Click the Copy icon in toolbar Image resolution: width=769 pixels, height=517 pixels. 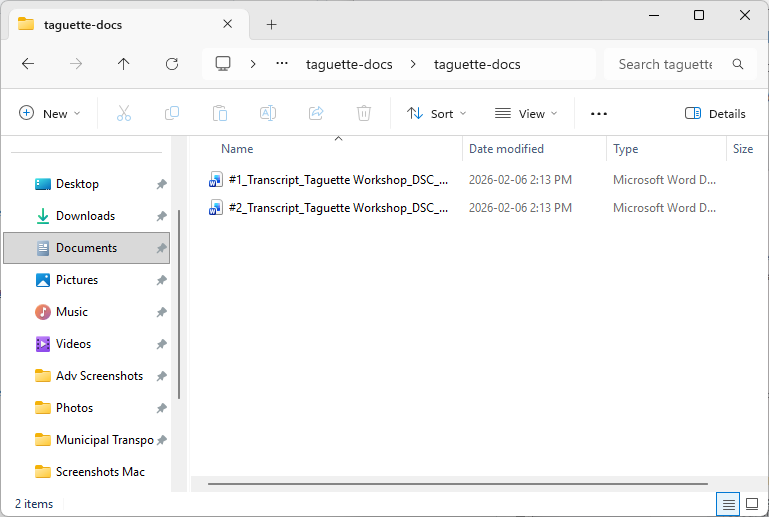(172, 114)
